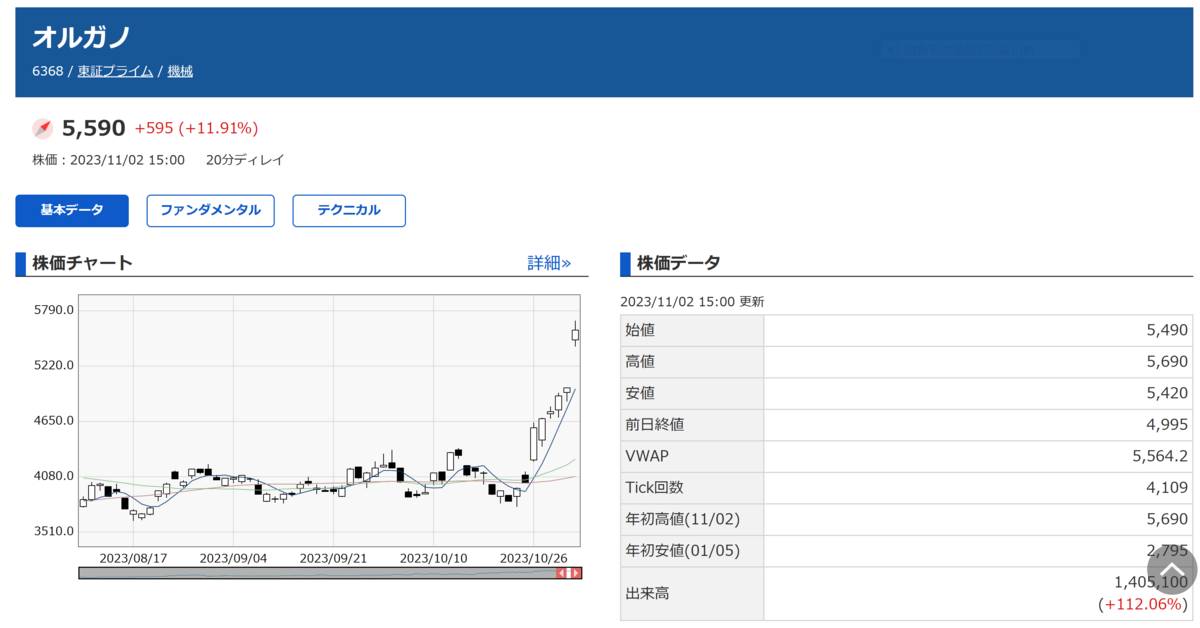Click the 2023/11/02 15:00 更新 timestamp
This screenshot has height=628, width=1200.
(692, 301)
